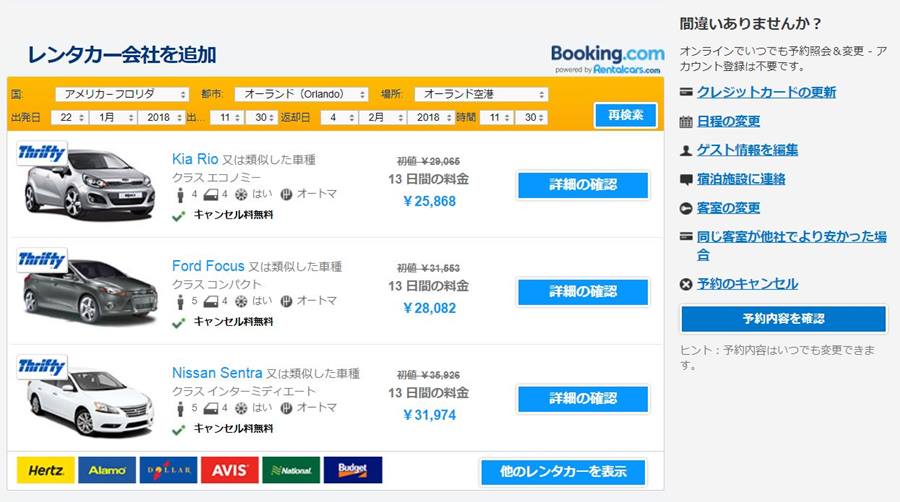Screen dimensions: 900x502
Task: Click the car door icon on Kia Rio row
Action: (x=211, y=194)
